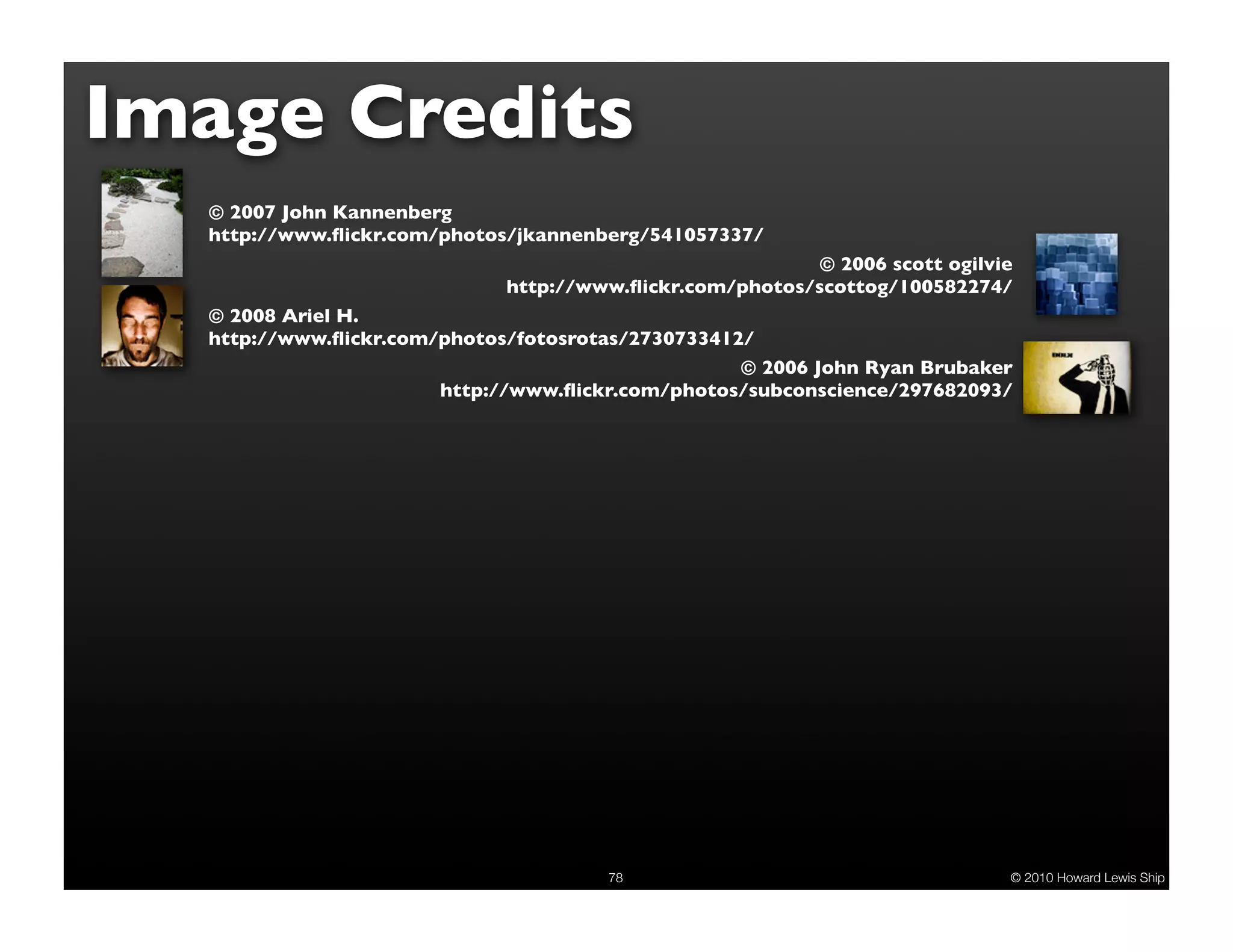Open the subconscience Flickr photo link
Viewport: 1233px width, 952px height.
click(725, 390)
